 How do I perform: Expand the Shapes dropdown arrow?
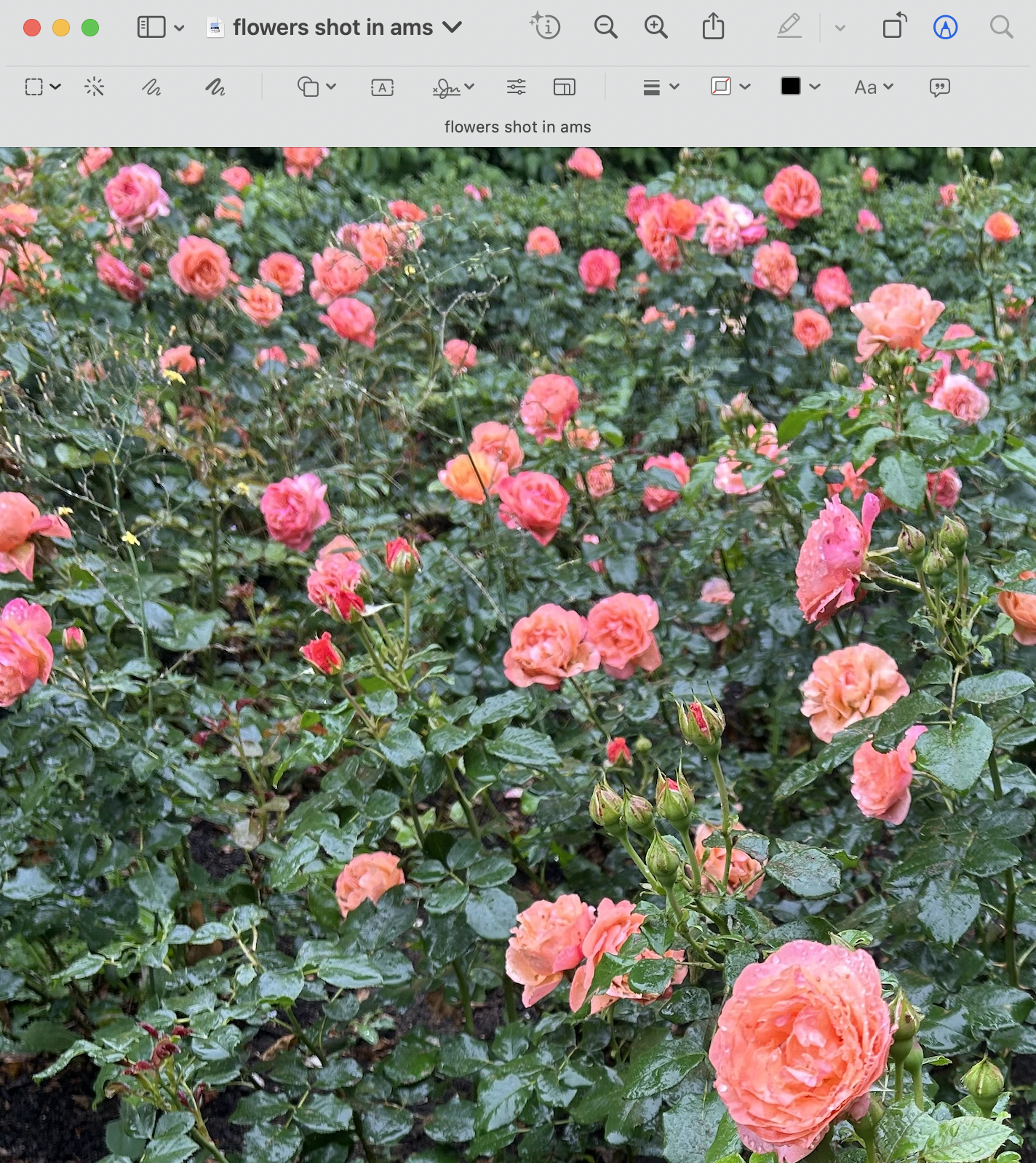(331, 87)
